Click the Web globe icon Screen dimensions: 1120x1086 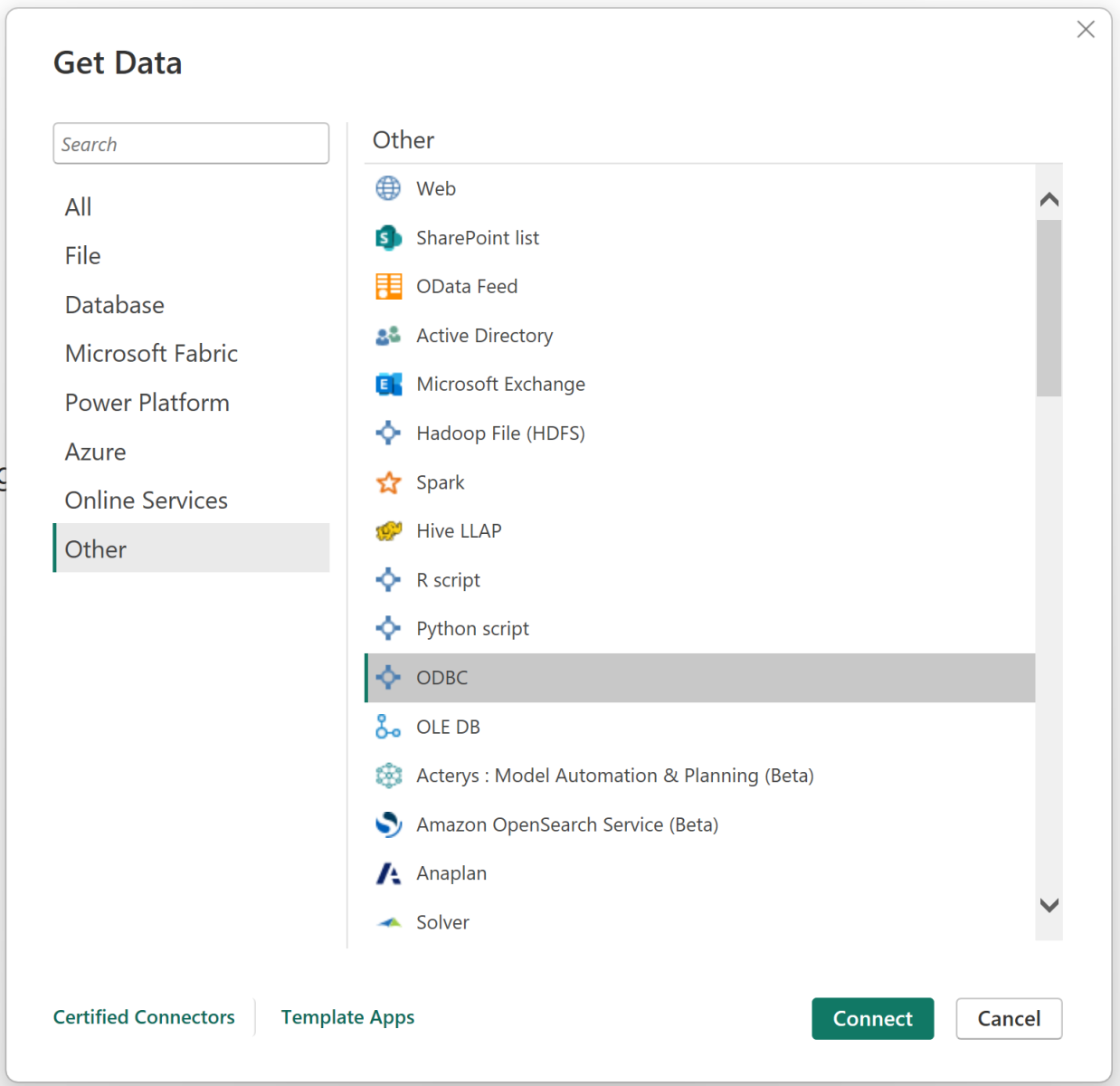[x=388, y=188]
